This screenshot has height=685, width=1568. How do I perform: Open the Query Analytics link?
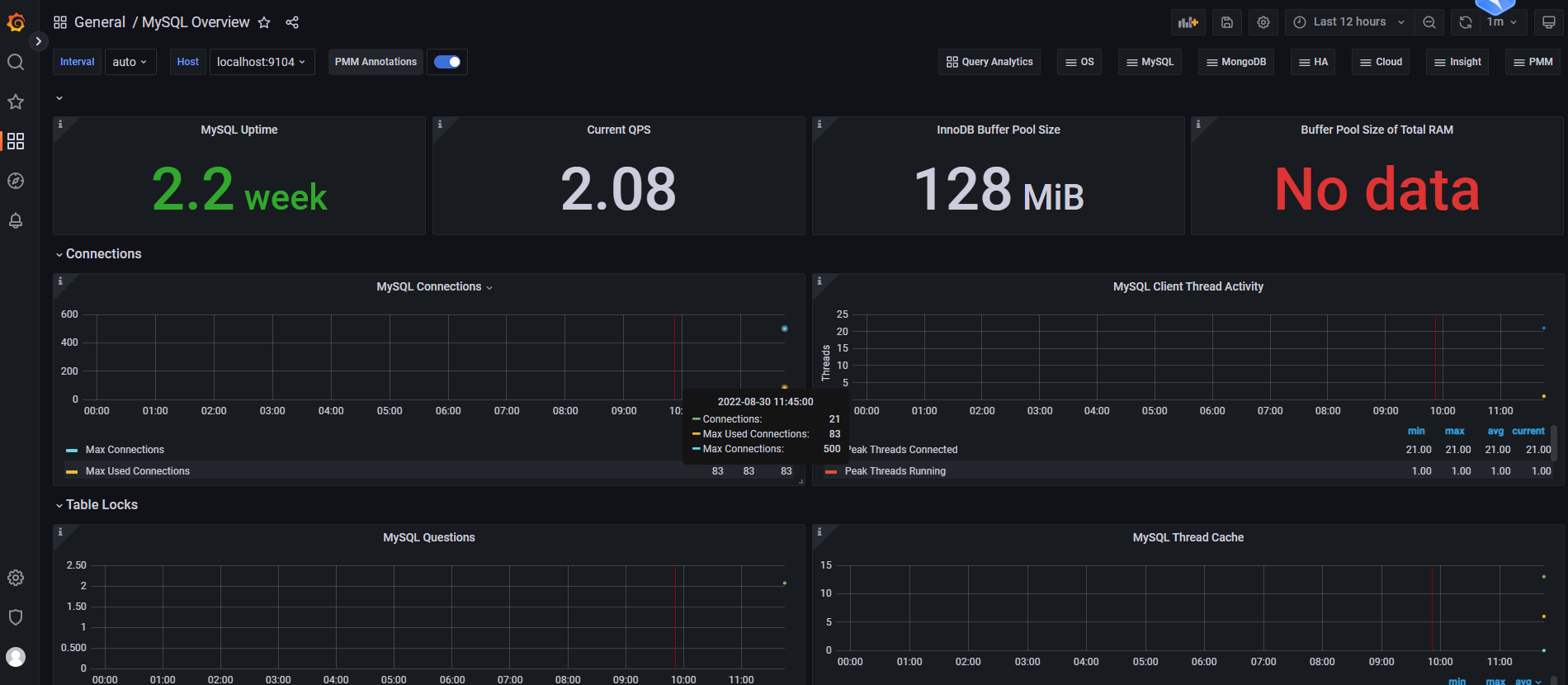[989, 62]
